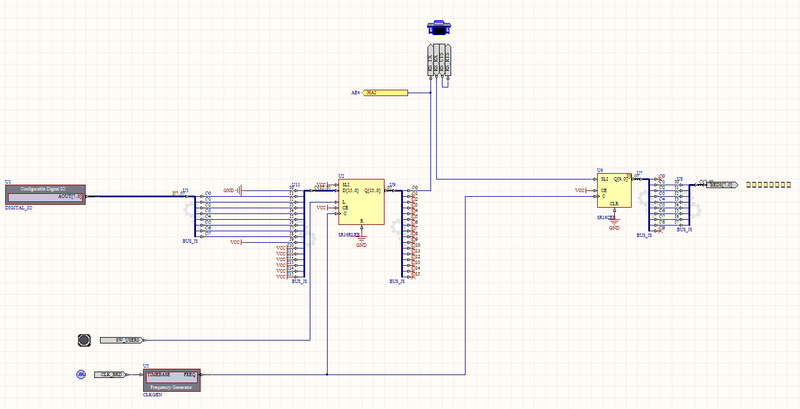Viewport: 800px width, 409px height.
Task: Click the FREQ output pin on CLKGEN
Action: [190, 374]
